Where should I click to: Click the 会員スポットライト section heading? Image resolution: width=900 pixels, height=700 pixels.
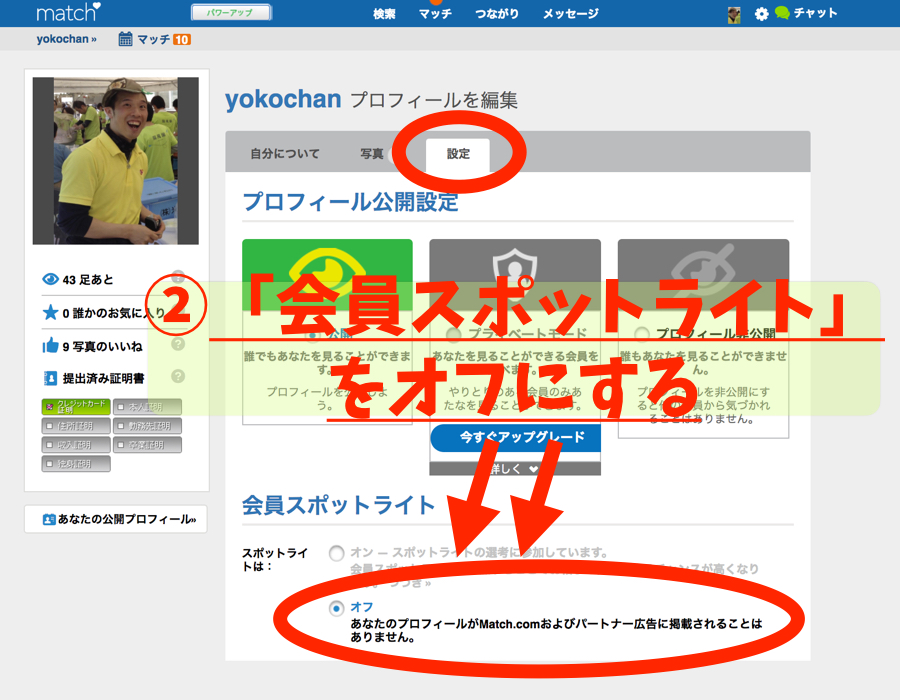tap(339, 505)
